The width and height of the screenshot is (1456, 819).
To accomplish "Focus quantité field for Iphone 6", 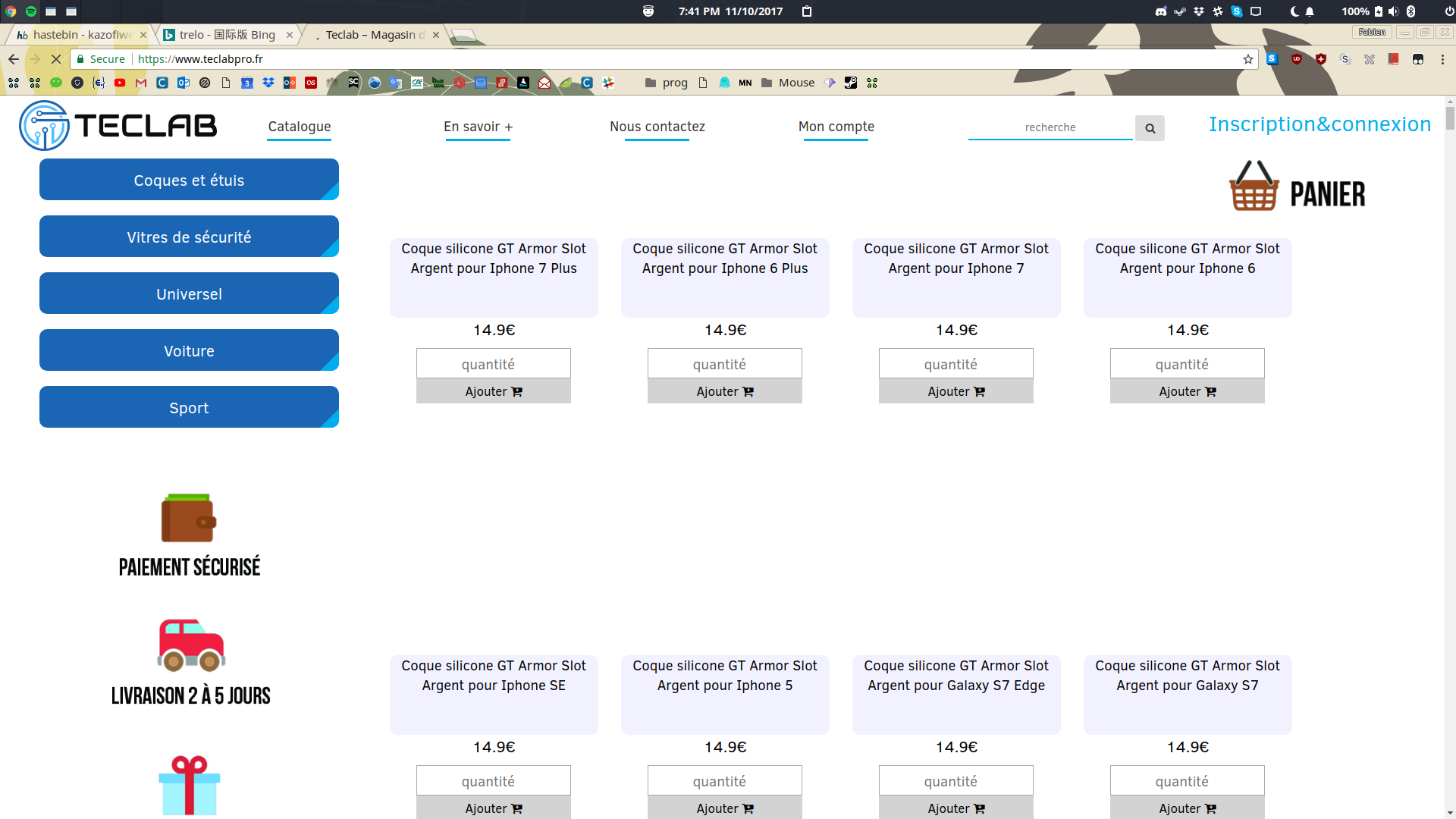I will pos(1188,364).
